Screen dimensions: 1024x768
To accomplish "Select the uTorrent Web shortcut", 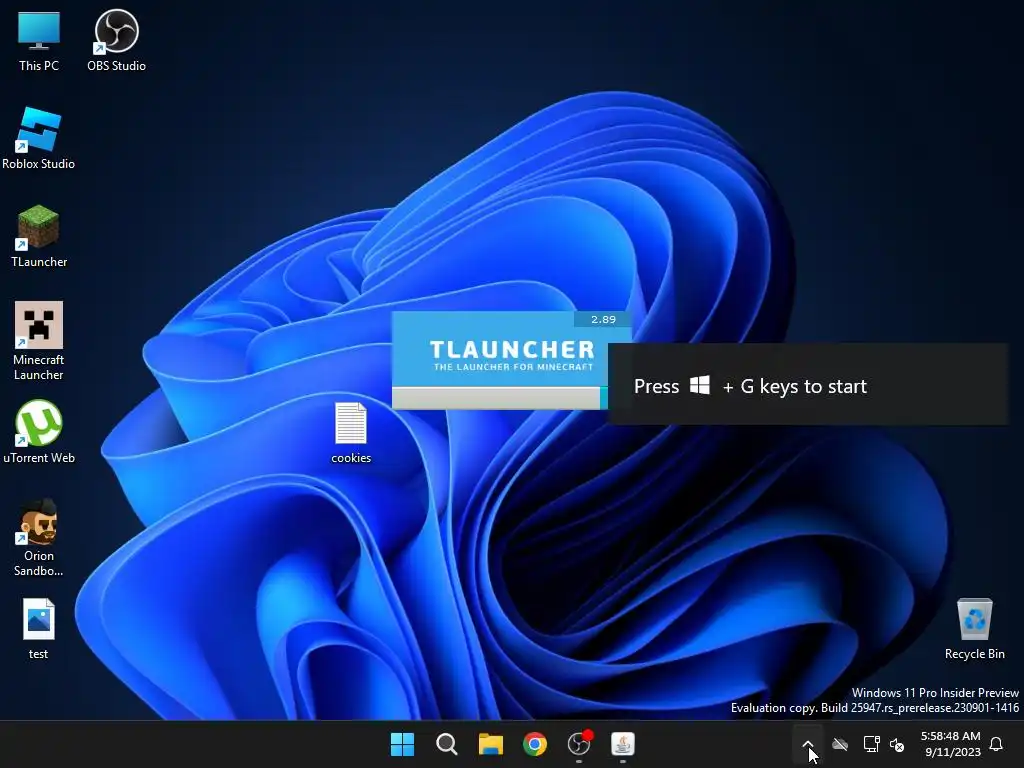I will click(x=39, y=432).
